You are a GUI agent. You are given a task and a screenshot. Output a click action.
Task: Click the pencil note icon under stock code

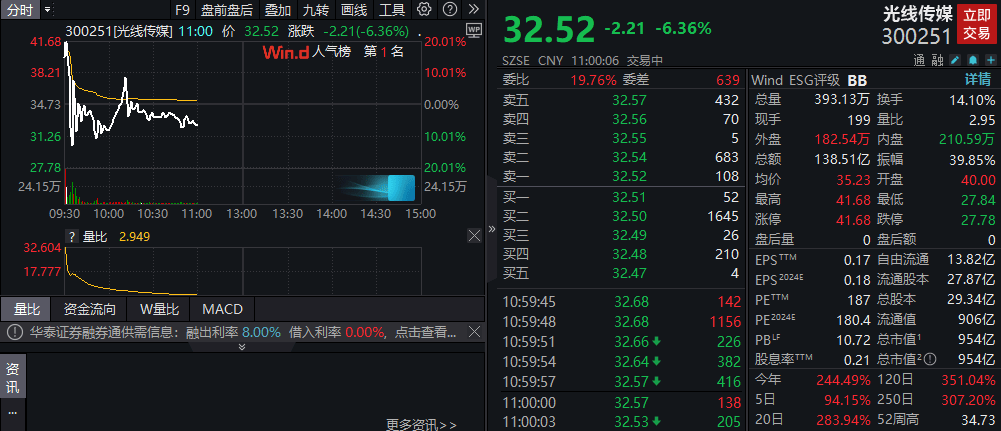click(x=955, y=61)
